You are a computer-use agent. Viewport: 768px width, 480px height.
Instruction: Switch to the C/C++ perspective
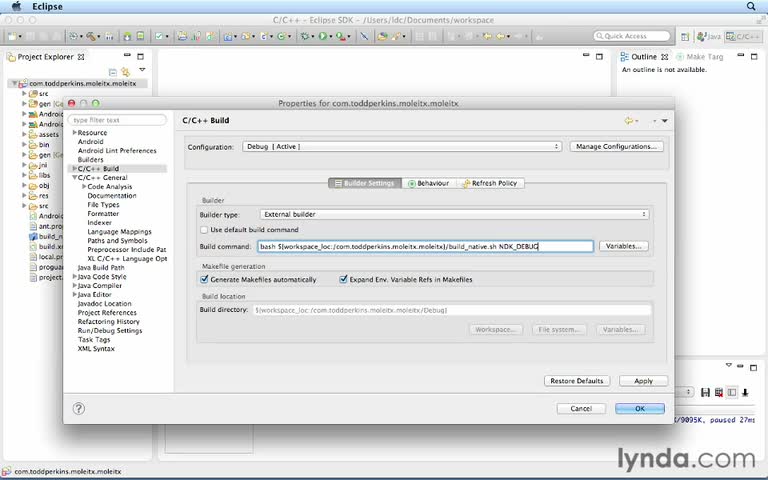[743, 36]
